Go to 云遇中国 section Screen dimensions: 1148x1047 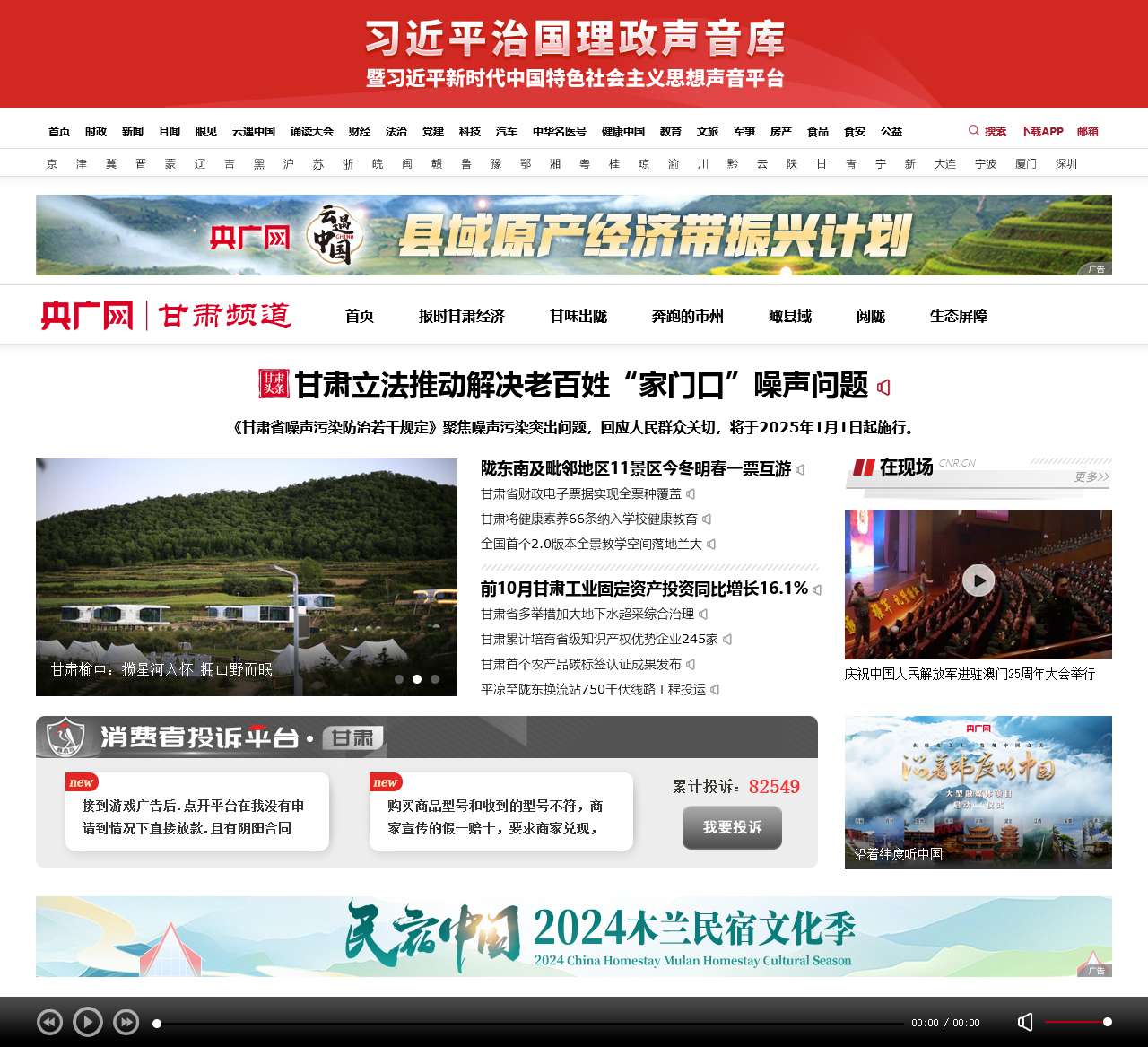pyautogui.click(x=254, y=131)
